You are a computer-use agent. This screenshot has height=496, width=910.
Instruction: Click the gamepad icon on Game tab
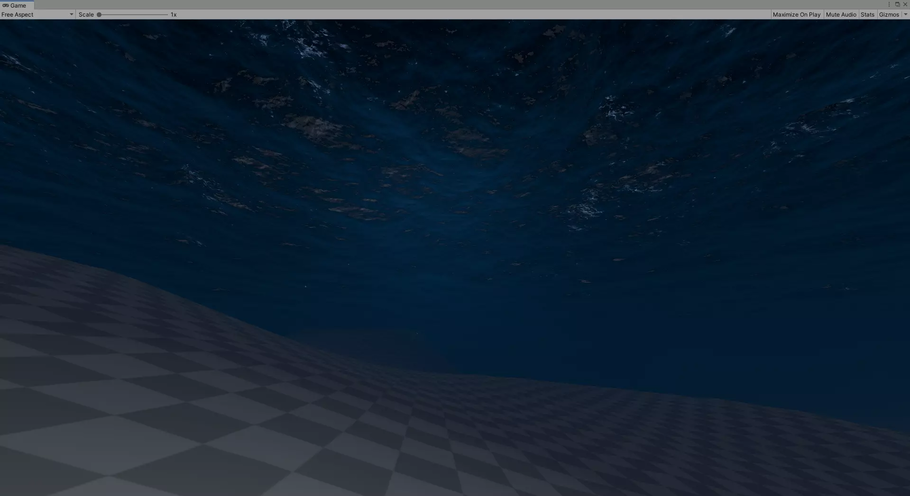click(x=5, y=5)
